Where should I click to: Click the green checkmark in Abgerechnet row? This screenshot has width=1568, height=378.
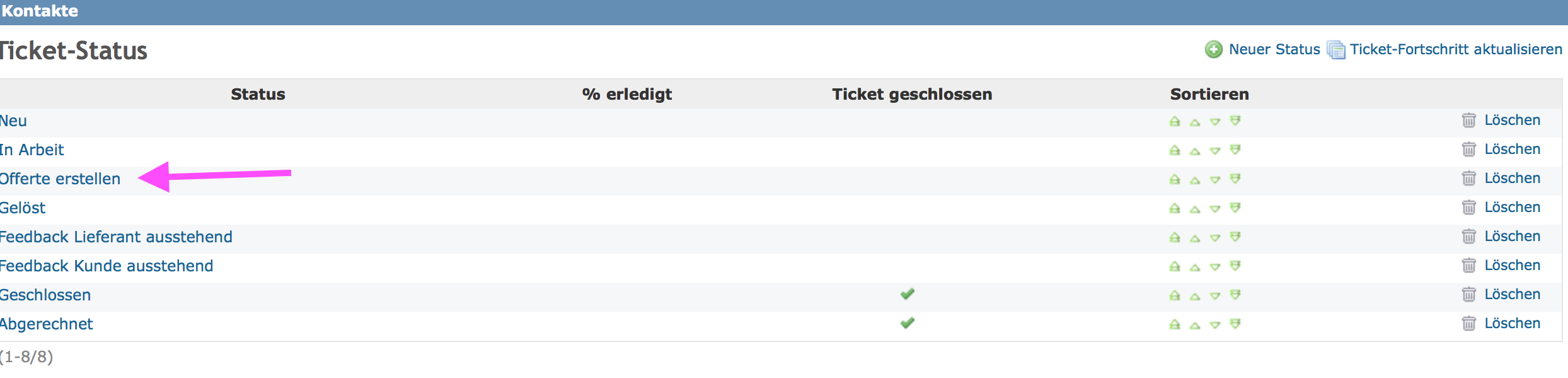click(908, 323)
